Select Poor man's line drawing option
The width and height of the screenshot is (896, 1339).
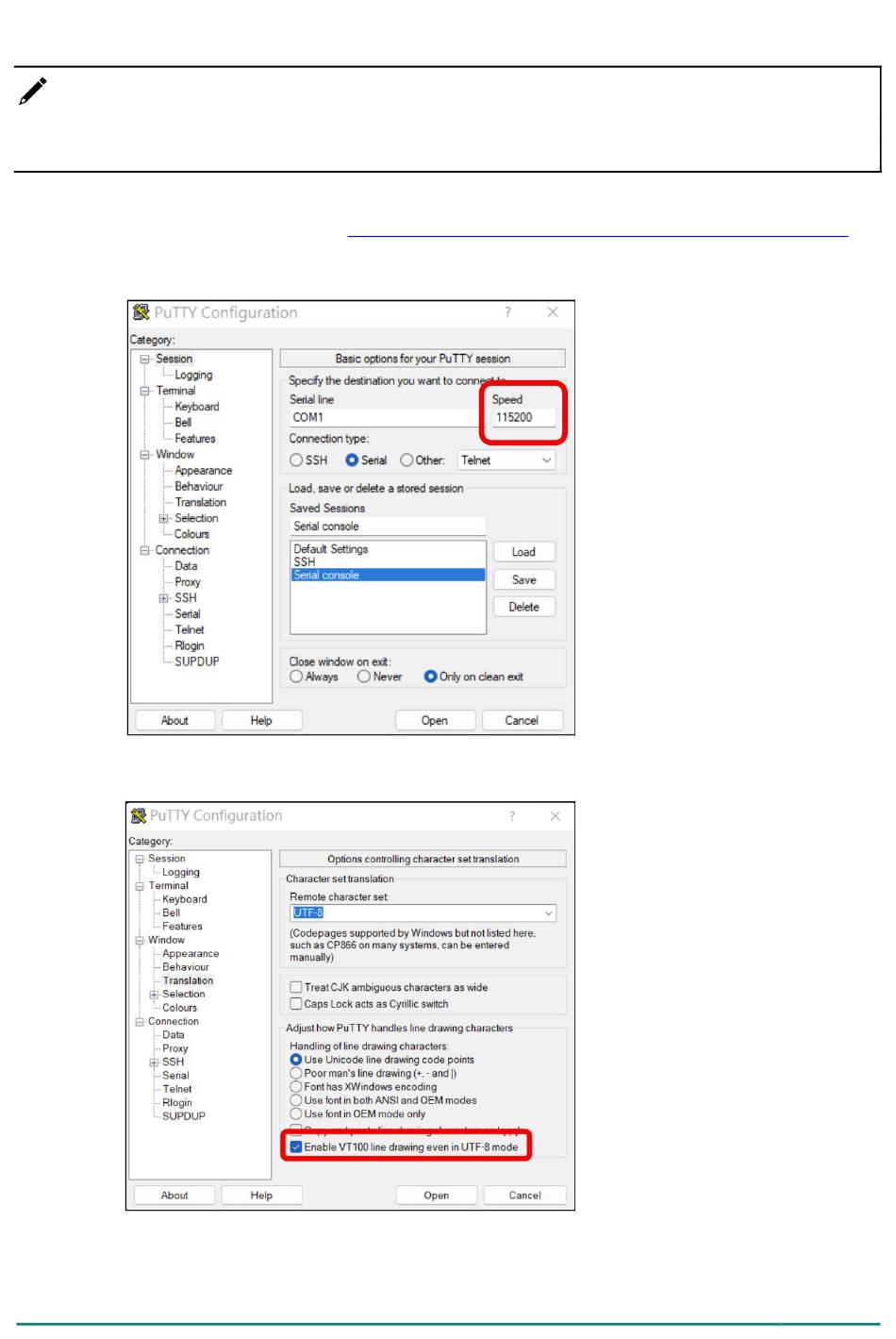click(x=296, y=1073)
